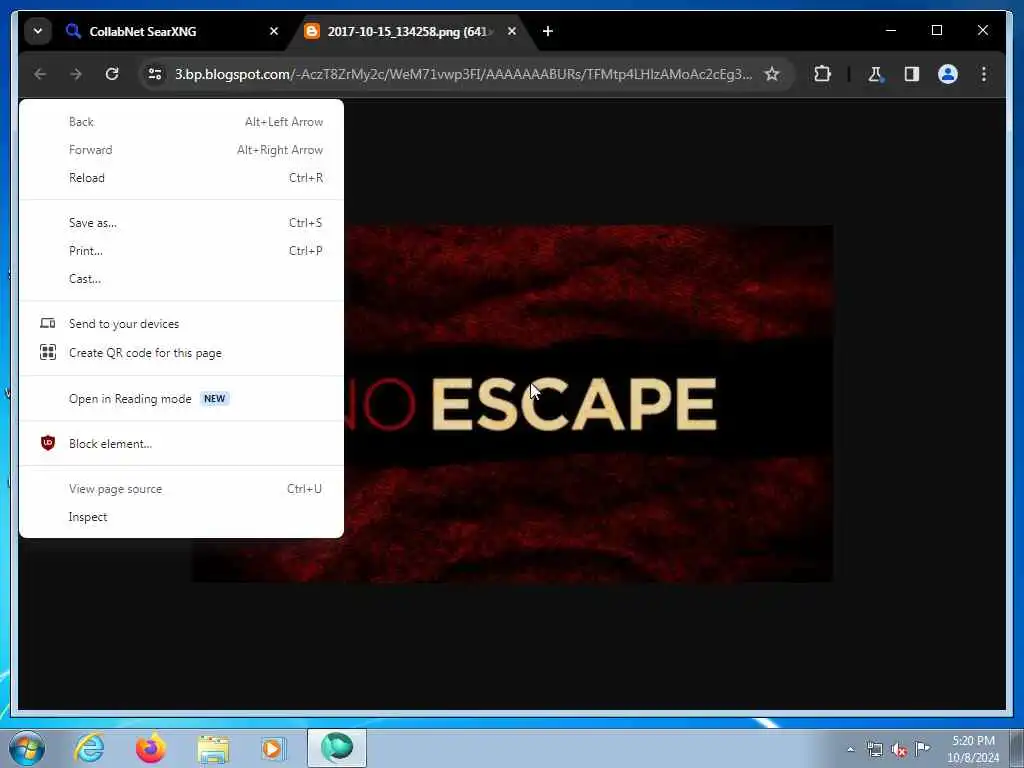Choose Forward in context menu
Screen dimensions: 1024x768
(182, 150)
